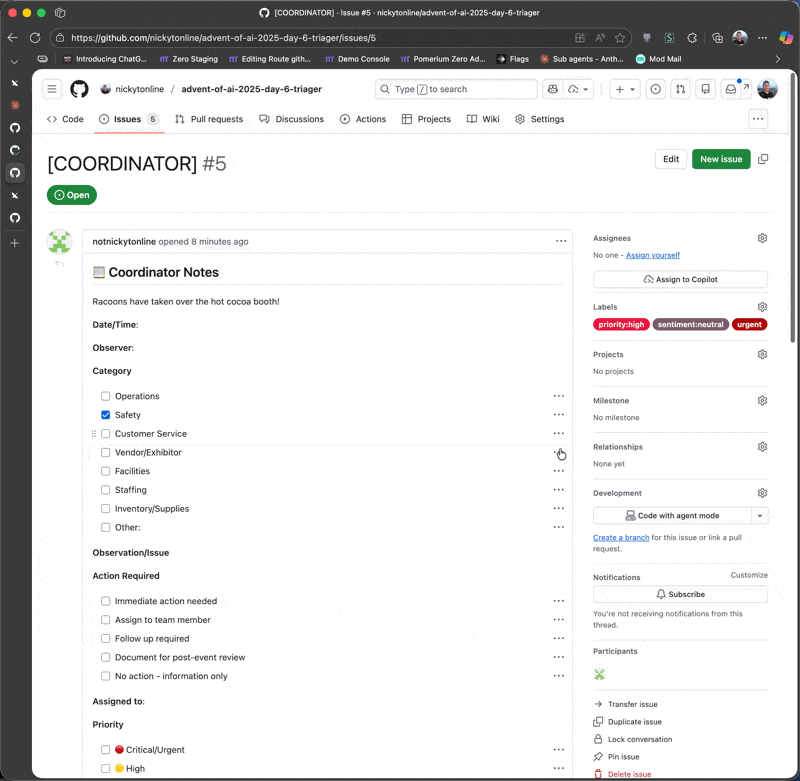Click the search field in the top bar

point(456,89)
